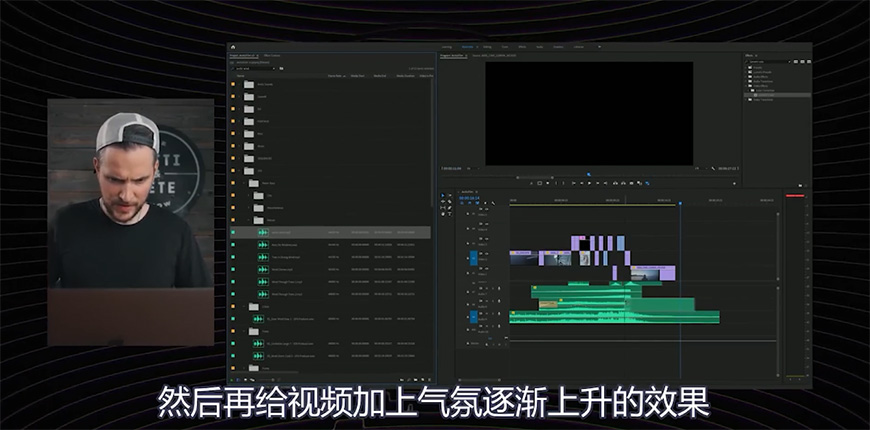The width and height of the screenshot is (870, 430).
Task: Toggle Accelerated Effects filter in Effects panel
Action: (x=796, y=62)
